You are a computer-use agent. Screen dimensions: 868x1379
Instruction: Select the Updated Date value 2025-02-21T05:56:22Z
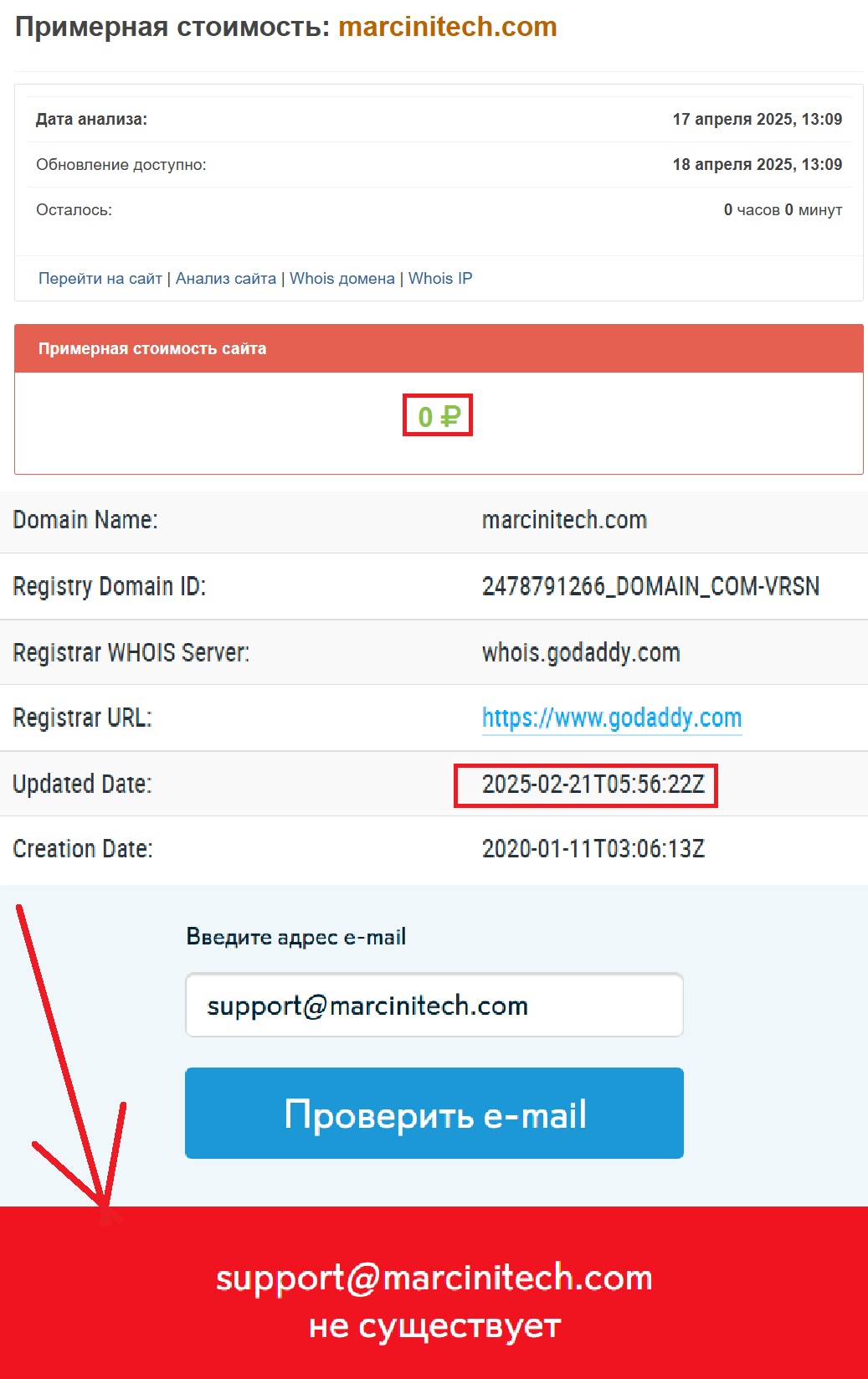pos(593,785)
